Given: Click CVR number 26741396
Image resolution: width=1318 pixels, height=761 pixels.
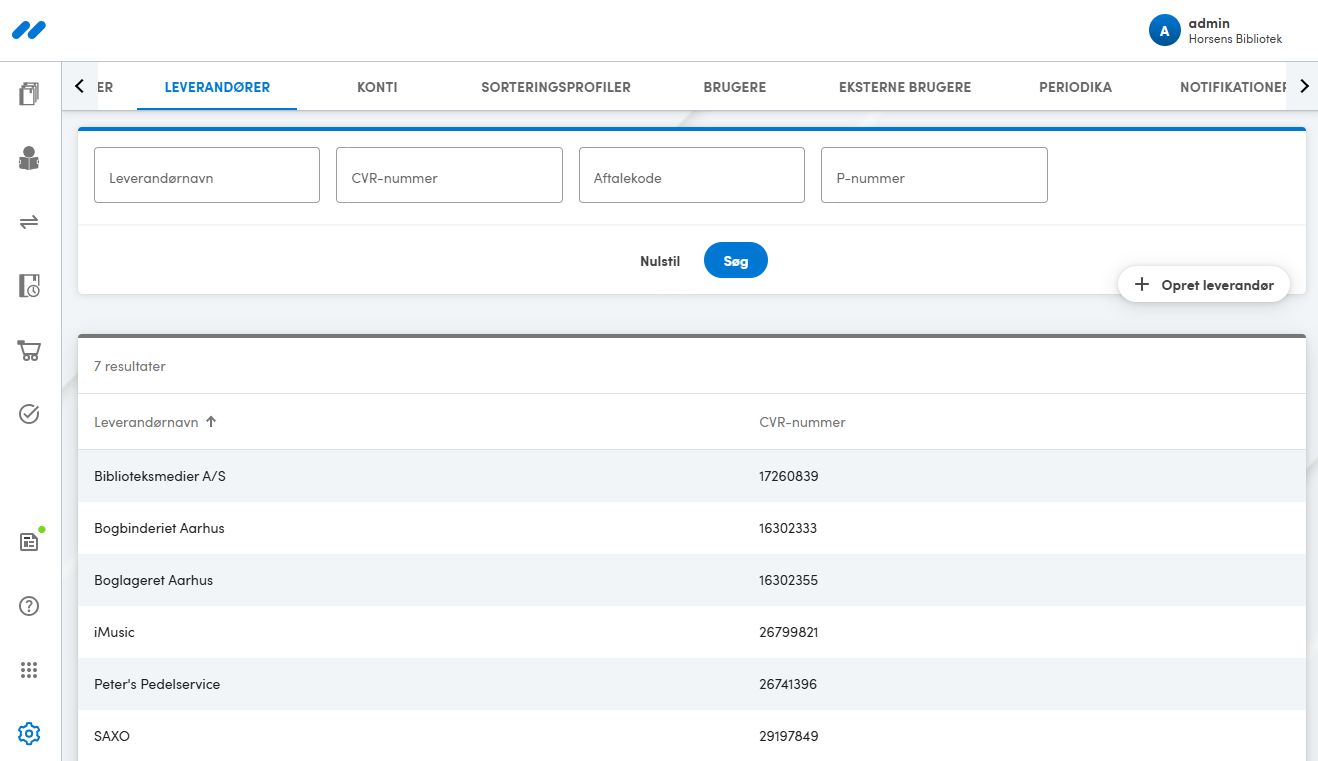Looking at the screenshot, I should point(788,684).
